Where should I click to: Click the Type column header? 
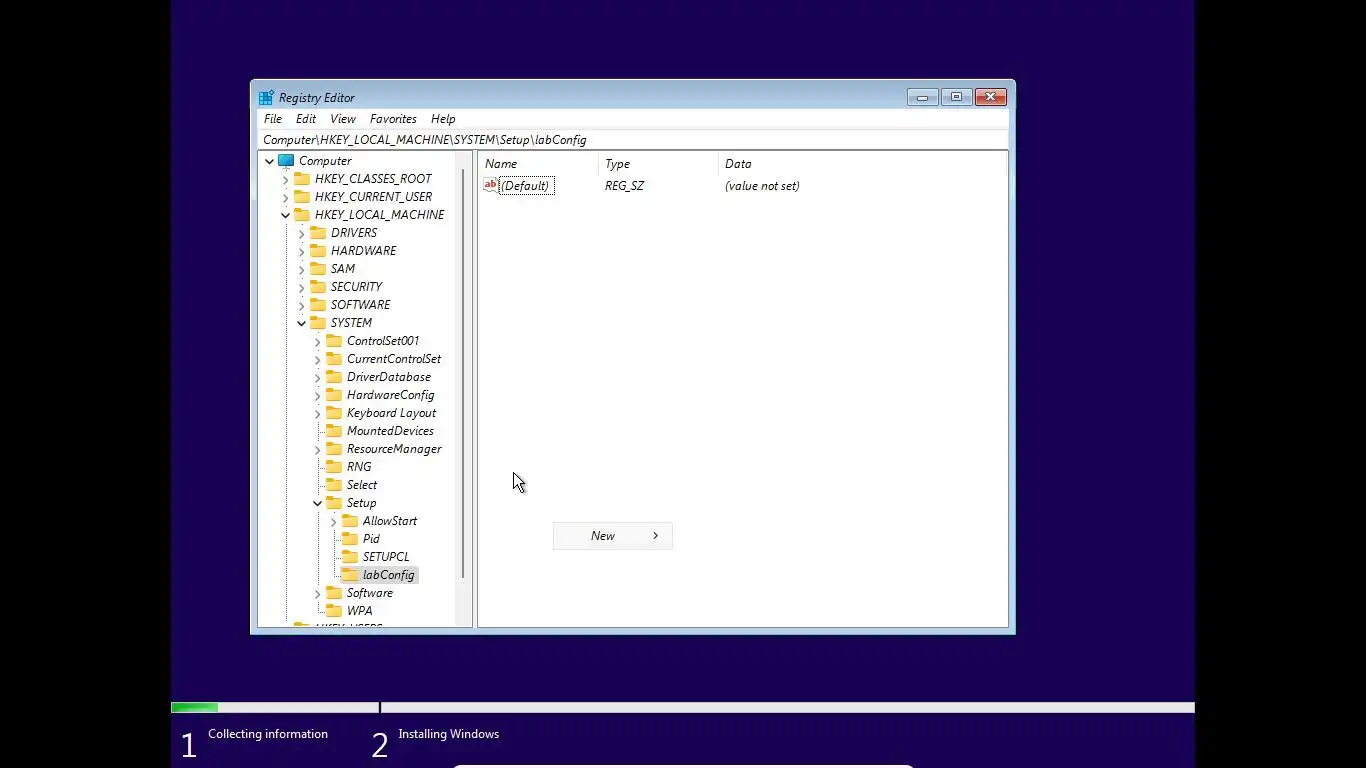coord(658,164)
